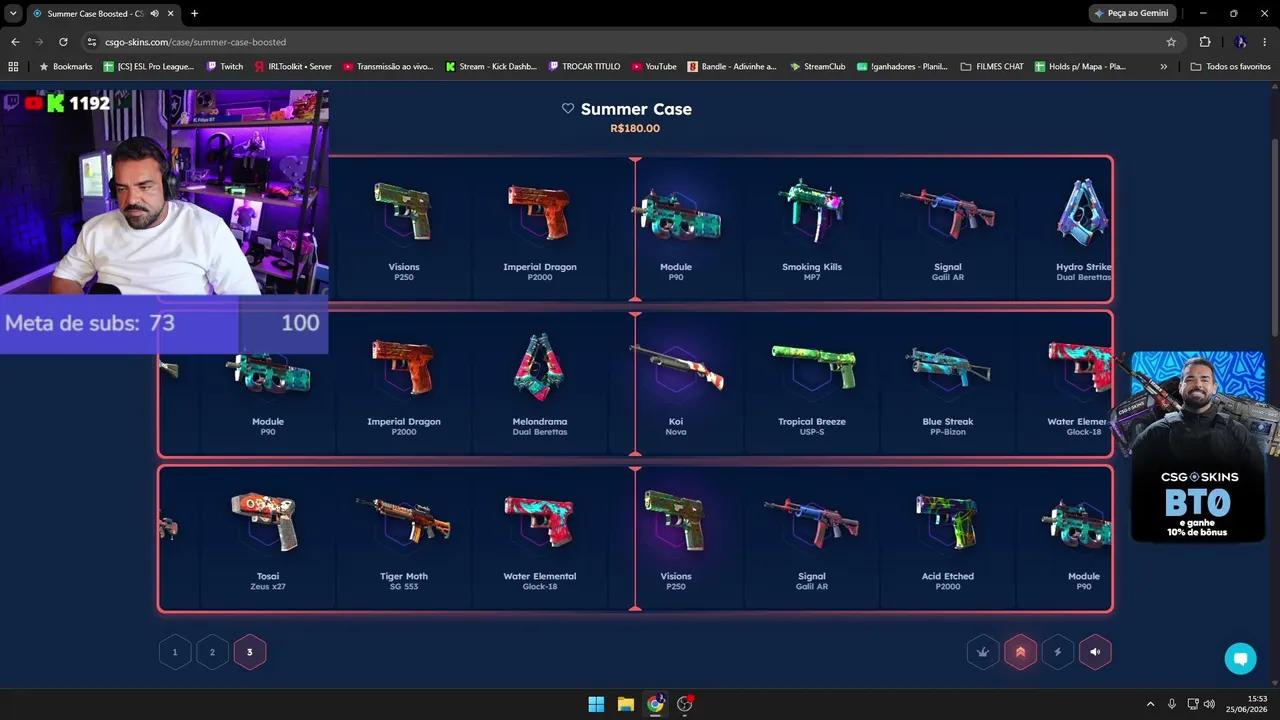Bookmark this page with star icon
This screenshot has height=720, width=1280.
(x=1171, y=42)
